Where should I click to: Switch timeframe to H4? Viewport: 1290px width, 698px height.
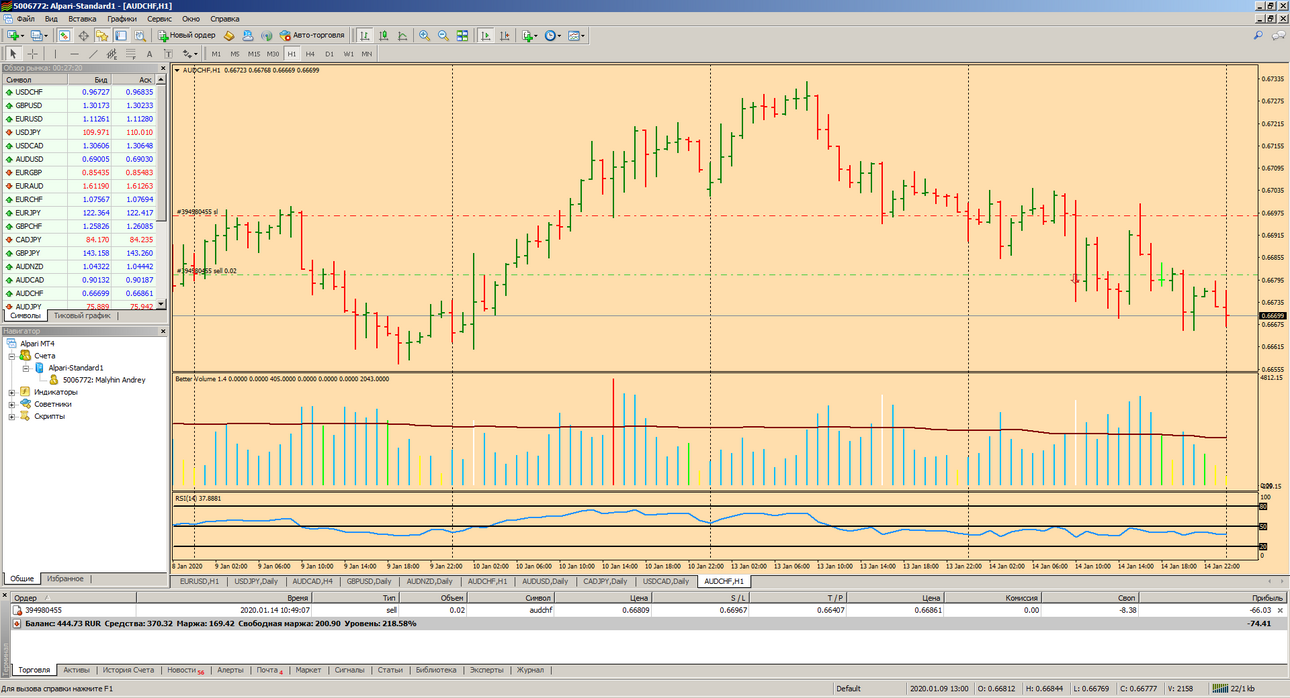coord(310,53)
